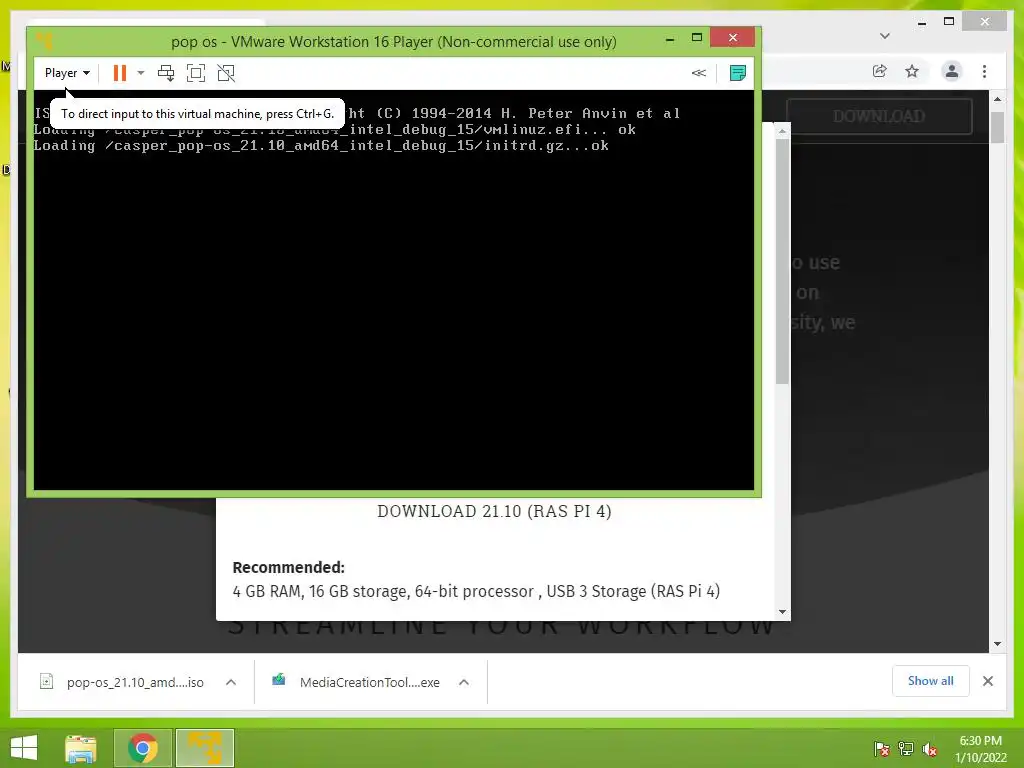
Task: Switch to VMware Player in the taskbar
Action: click(205, 748)
